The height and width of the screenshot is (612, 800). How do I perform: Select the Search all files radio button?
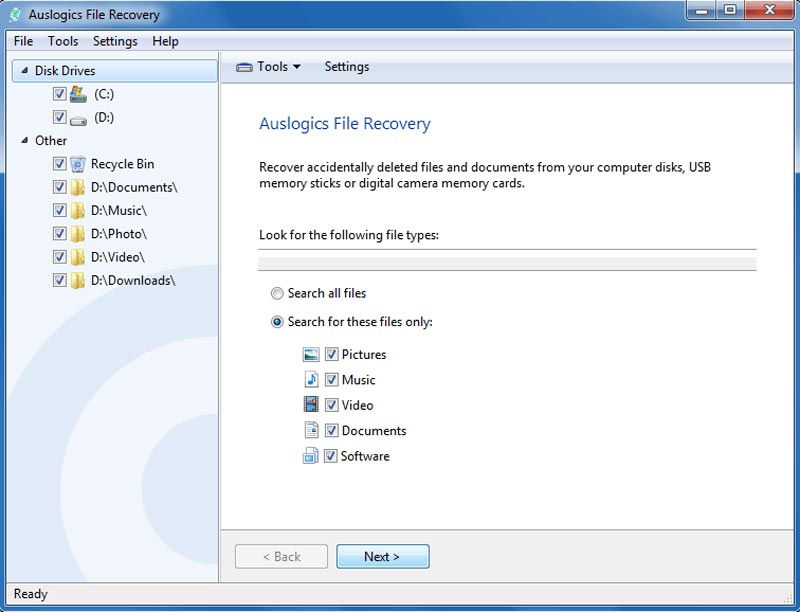(277, 293)
